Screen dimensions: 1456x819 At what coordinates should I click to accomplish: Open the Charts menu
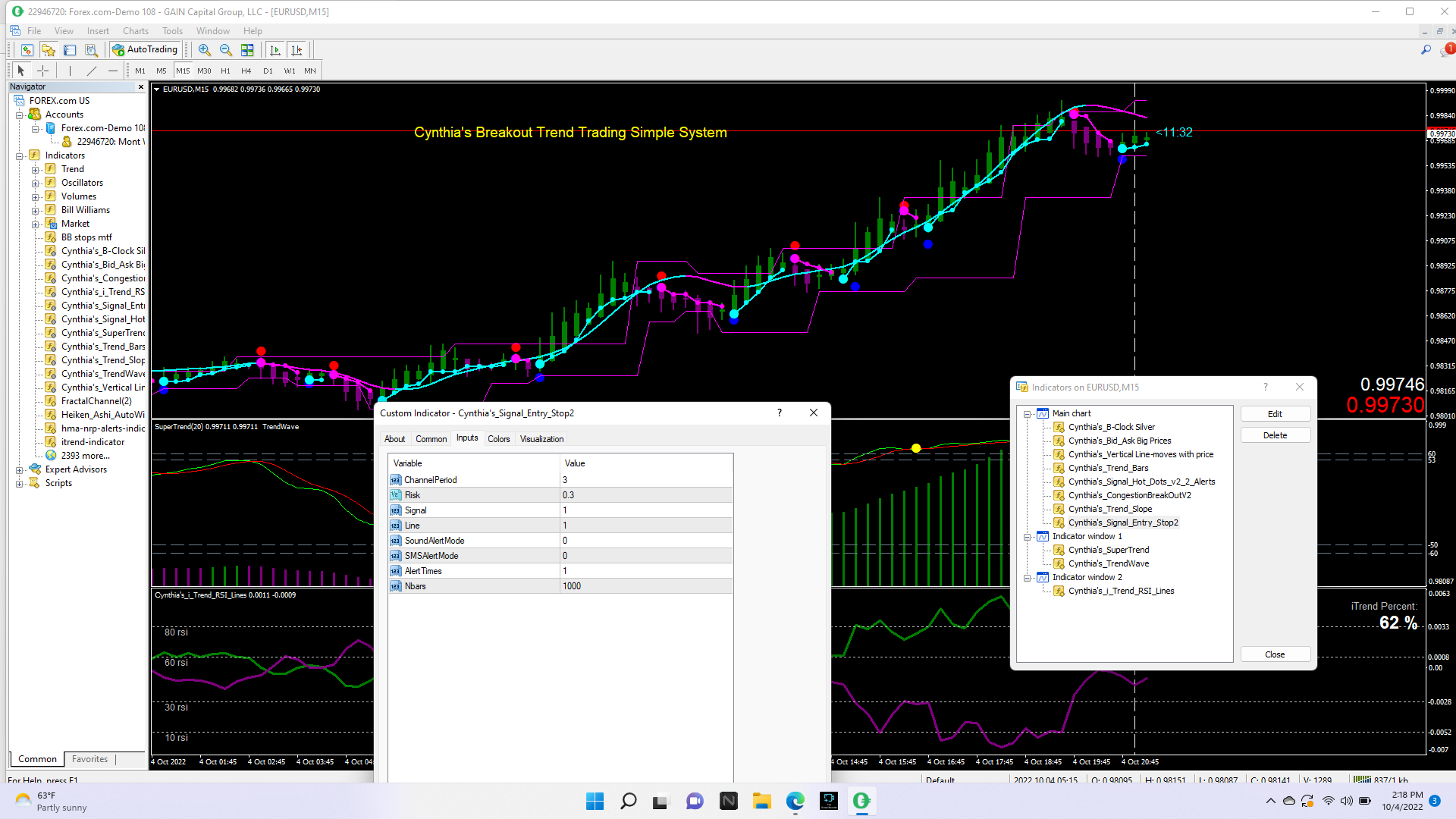coord(136,31)
